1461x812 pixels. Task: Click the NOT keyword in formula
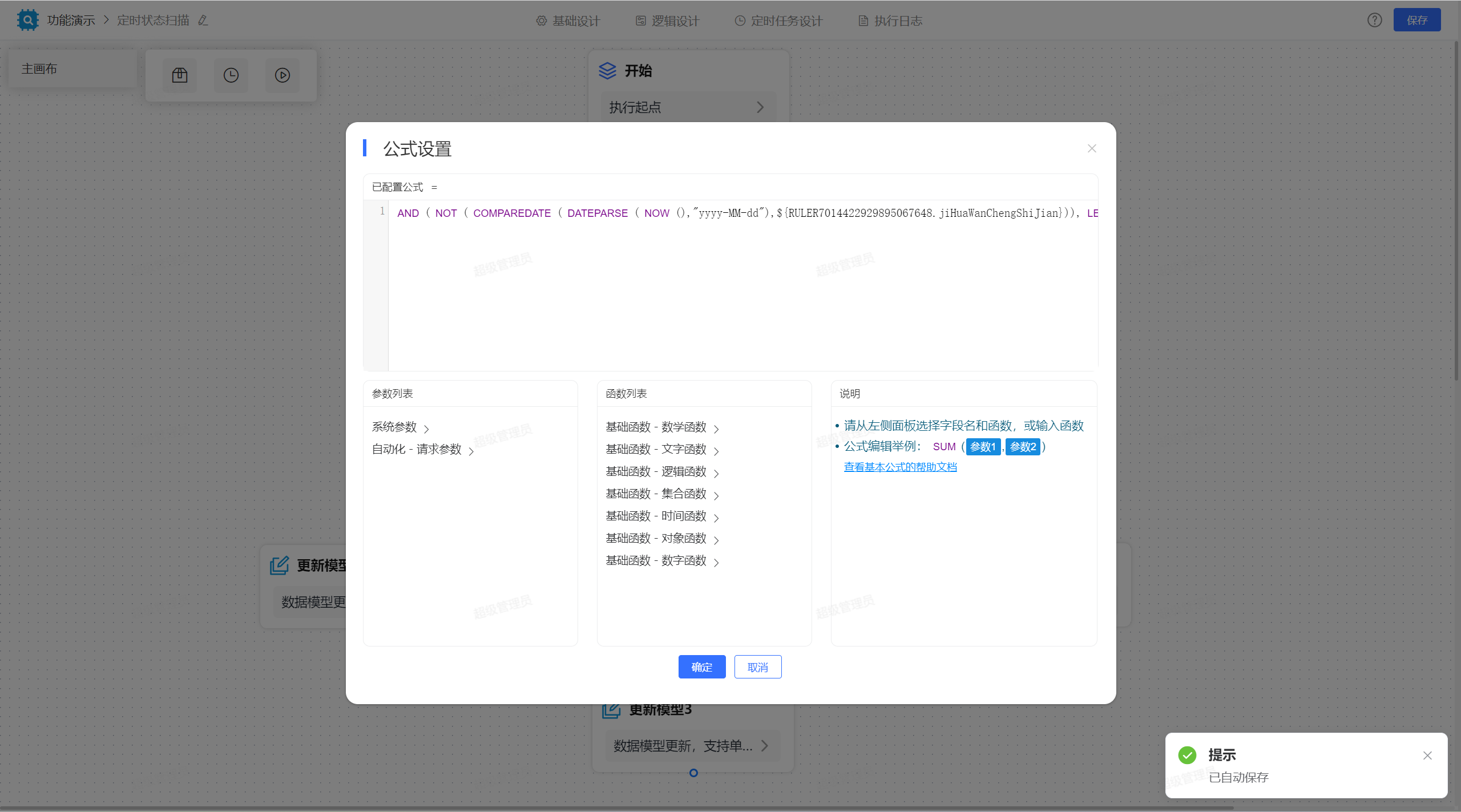pos(446,213)
